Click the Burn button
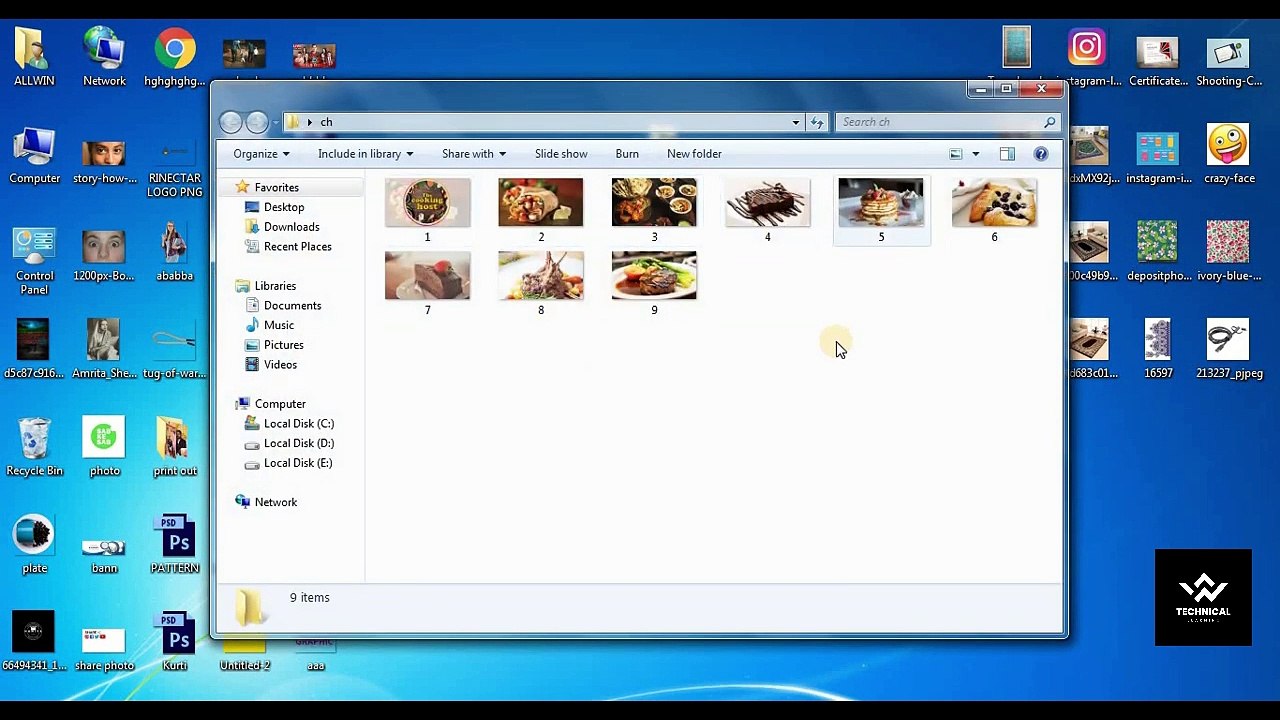The image size is (1280, 720). click(x=627, y=154)
